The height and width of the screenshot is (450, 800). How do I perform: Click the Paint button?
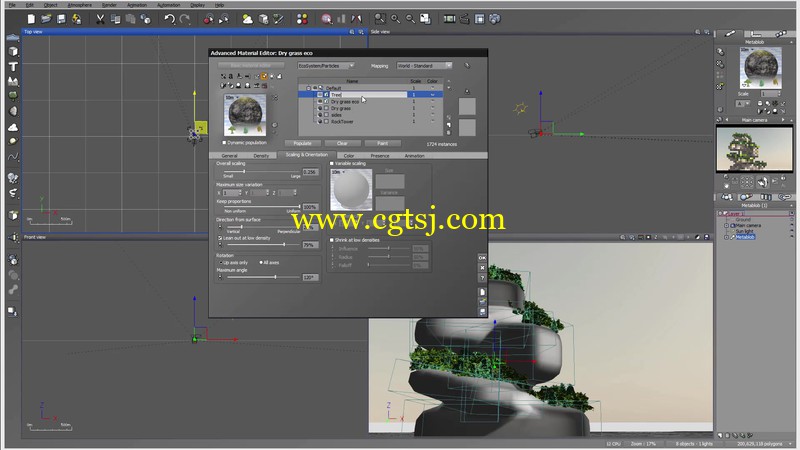[382, 143]
